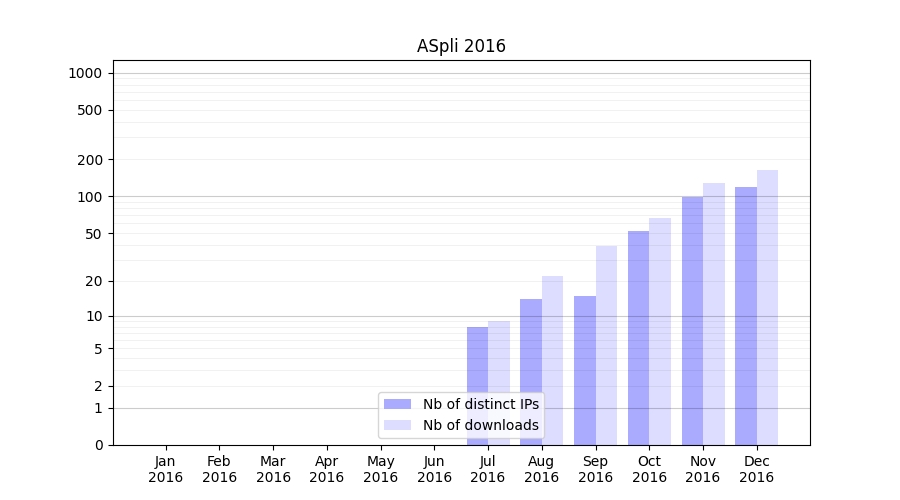Screen dimensions: 900x500
Task: Click the 'Nb of distinct IPs' legend color swatch
Action: pos(397,404)
